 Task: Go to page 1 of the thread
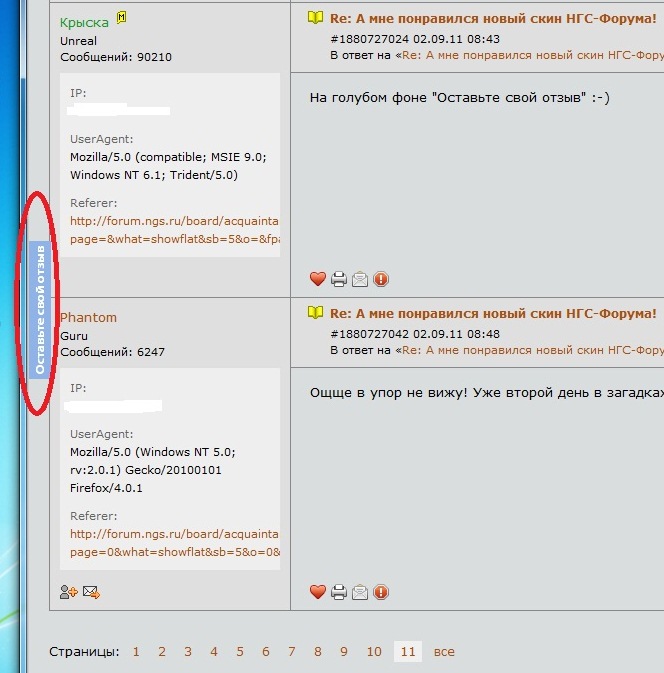(136, 652)
